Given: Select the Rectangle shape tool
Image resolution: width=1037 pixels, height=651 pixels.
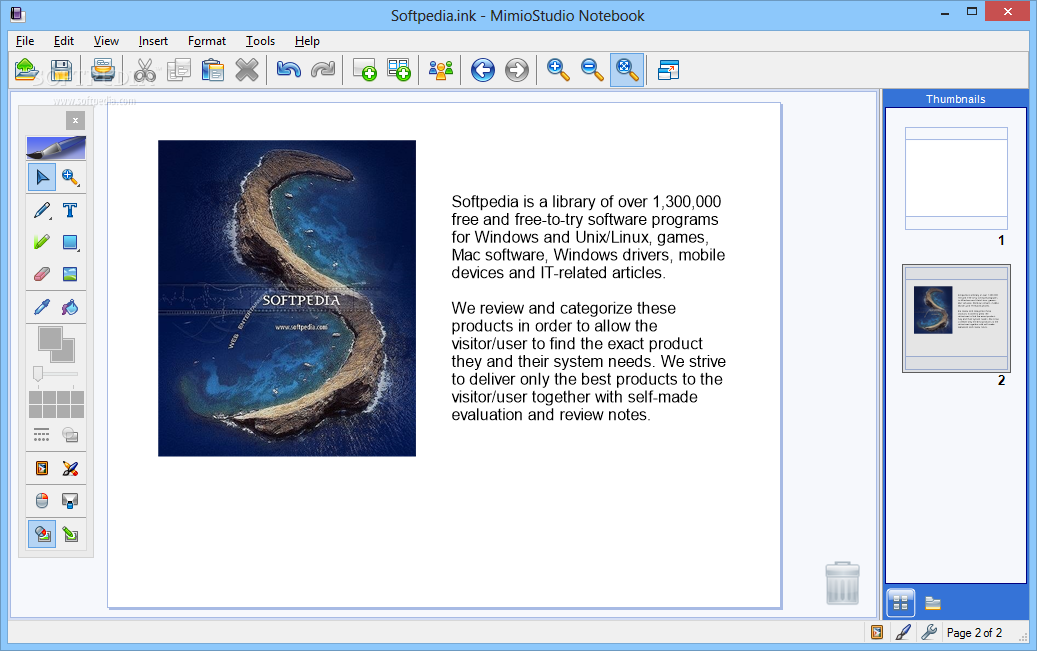Looking at the screenshot, I should 70,242.
